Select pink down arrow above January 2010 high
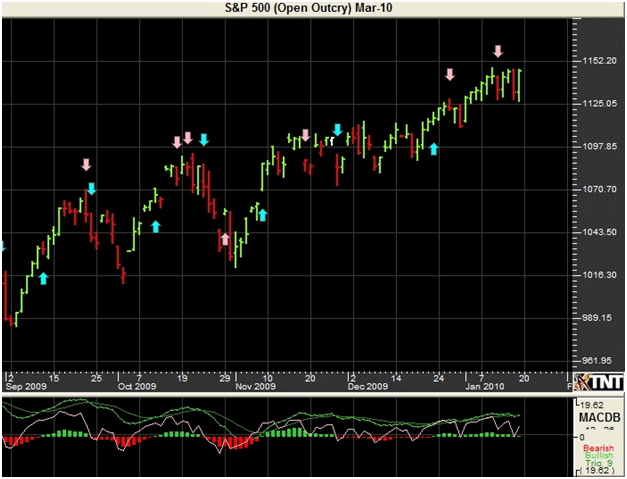627x479 pixels. point(497,51)
